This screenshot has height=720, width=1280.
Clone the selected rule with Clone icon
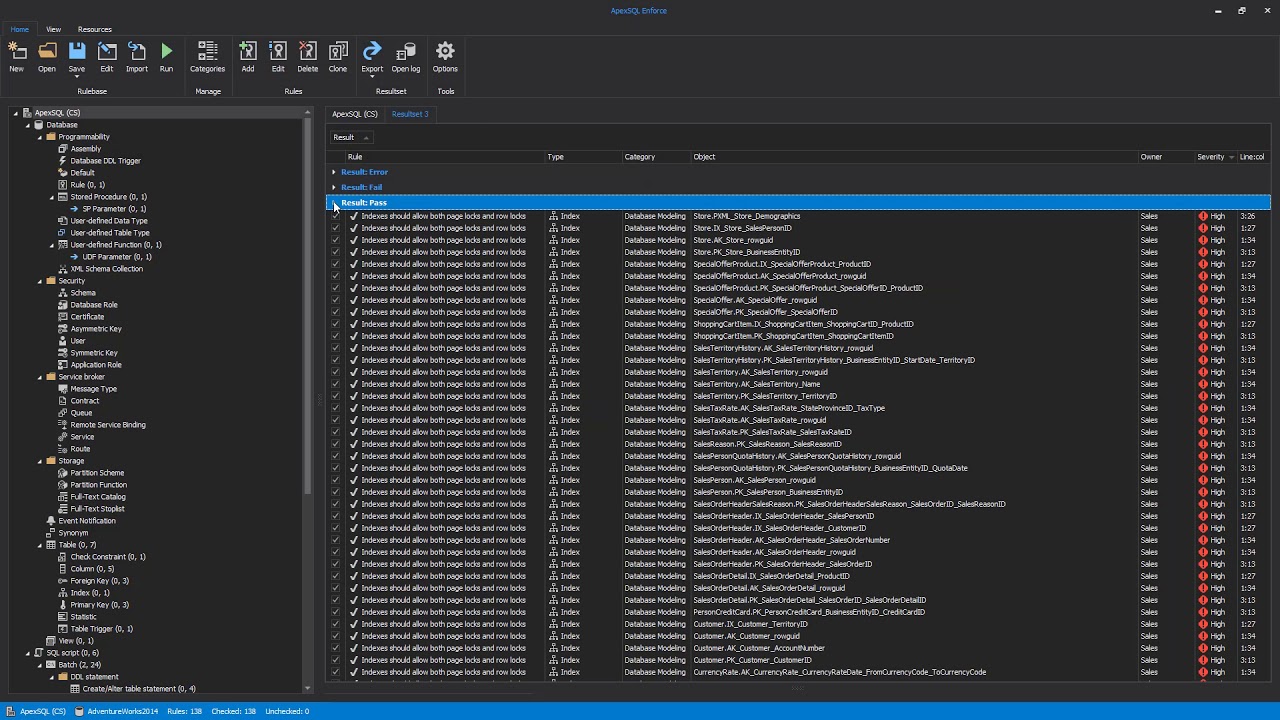click(338, 51)
